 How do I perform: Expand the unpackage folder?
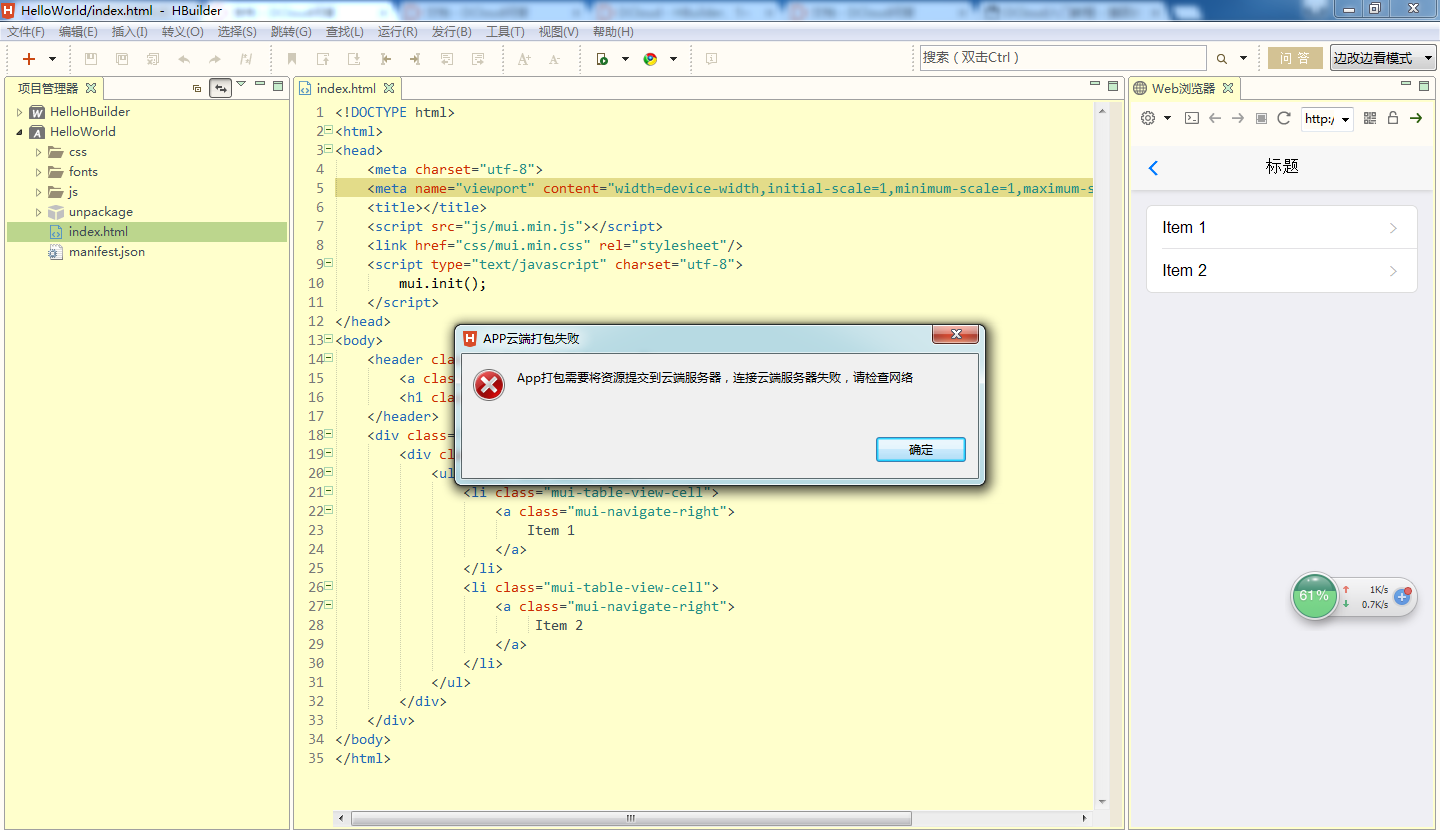[38, 212]
